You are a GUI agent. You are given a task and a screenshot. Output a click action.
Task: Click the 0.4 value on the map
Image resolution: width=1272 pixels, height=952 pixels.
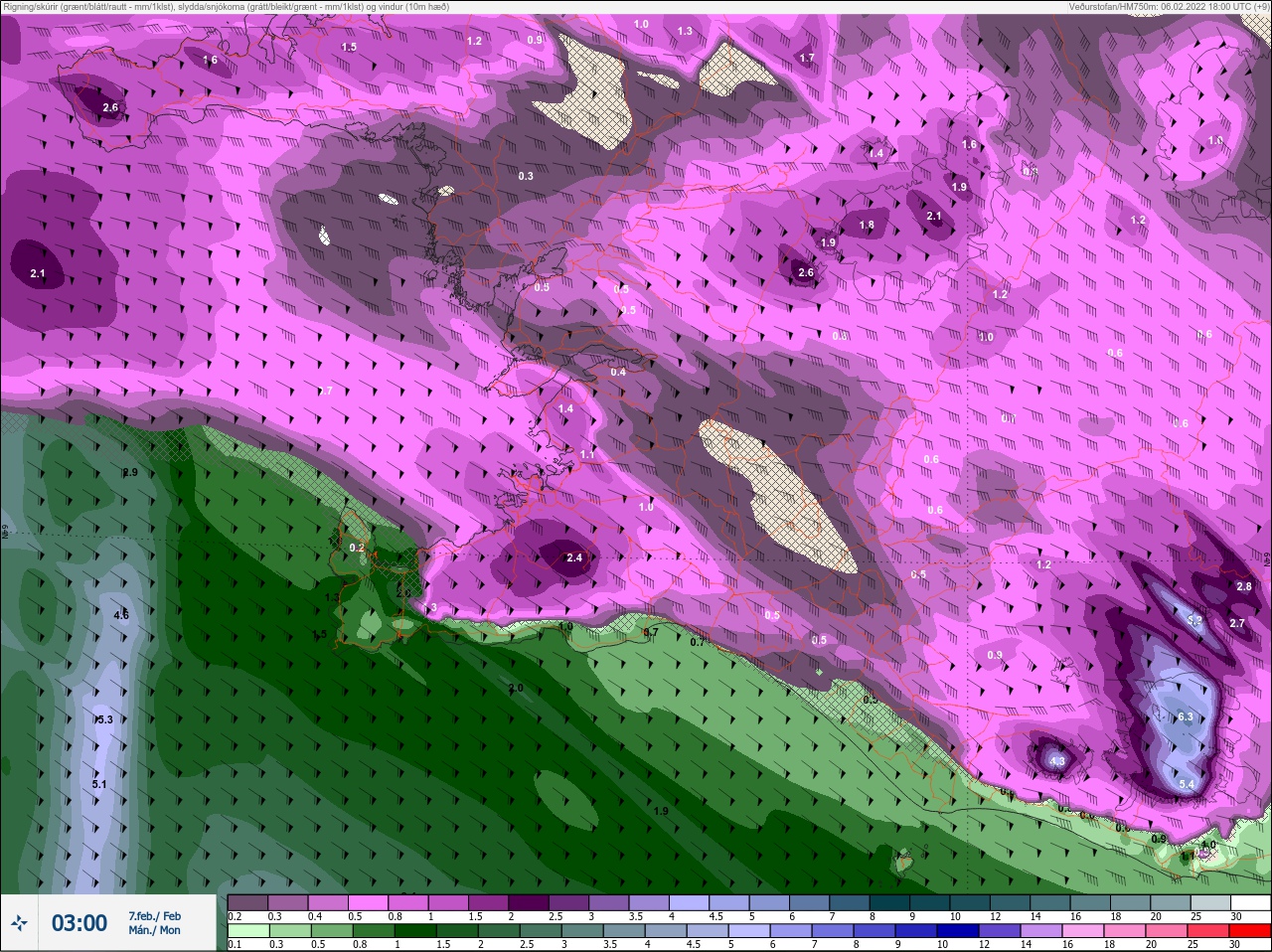pos(618,372)
